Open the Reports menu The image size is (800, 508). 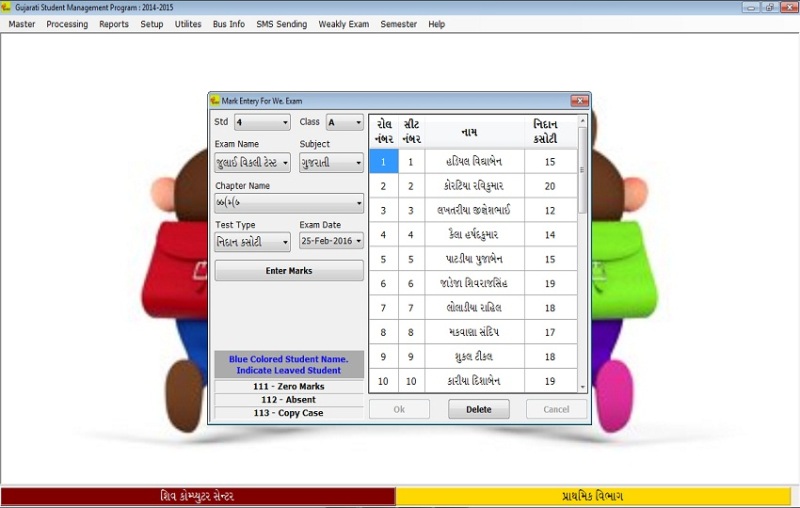pos(113,24)
